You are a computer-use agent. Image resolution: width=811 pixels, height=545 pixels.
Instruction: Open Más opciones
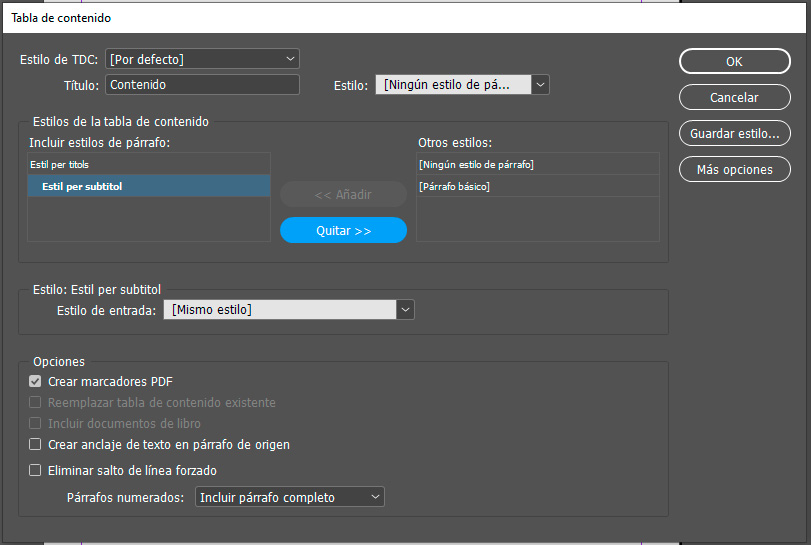[x=734, y=169]
